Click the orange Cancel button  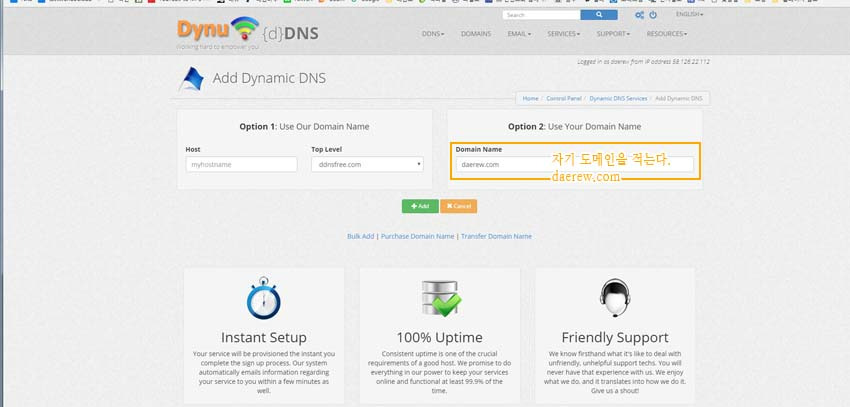click(x=458, y=206)
